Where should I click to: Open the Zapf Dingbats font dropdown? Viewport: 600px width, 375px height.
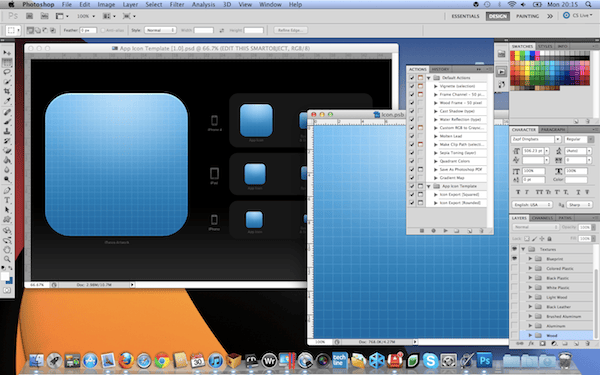558,139
